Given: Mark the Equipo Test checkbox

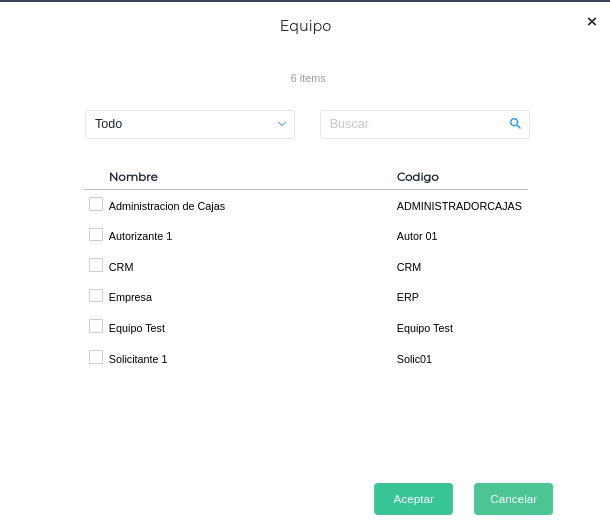Looking at the screenshot, I should [96, 326].
